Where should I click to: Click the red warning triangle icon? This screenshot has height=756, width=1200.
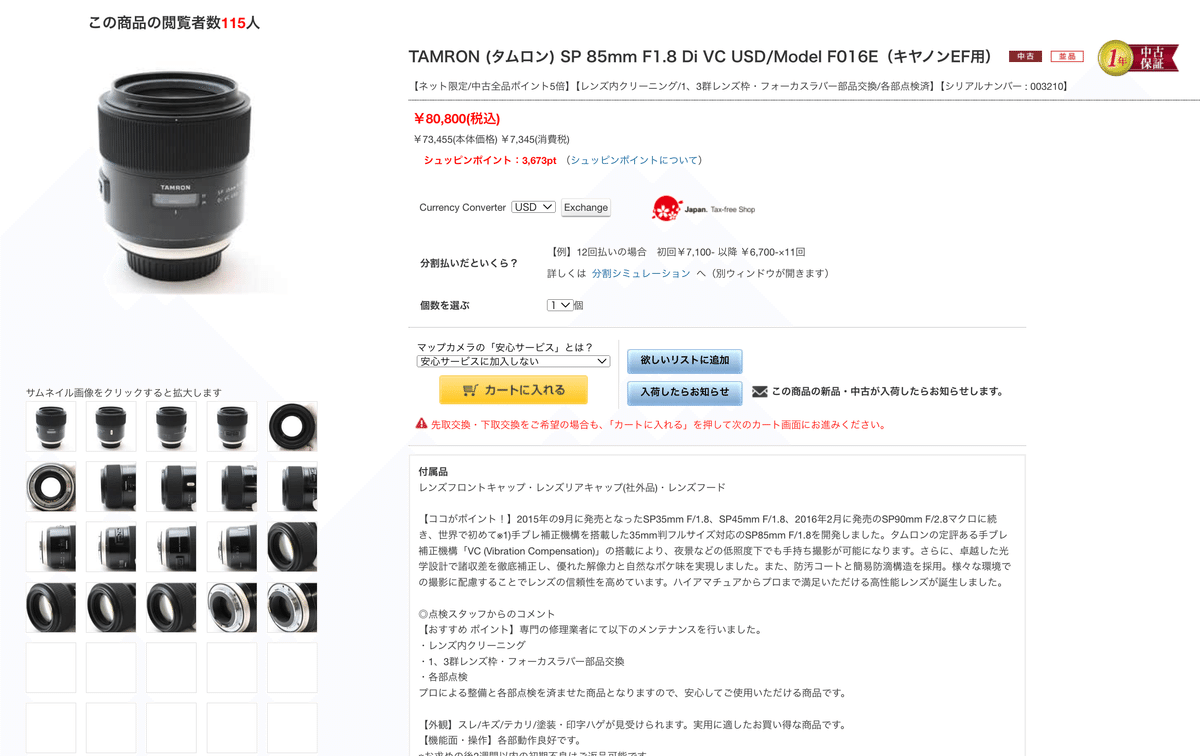pos(421,424)
